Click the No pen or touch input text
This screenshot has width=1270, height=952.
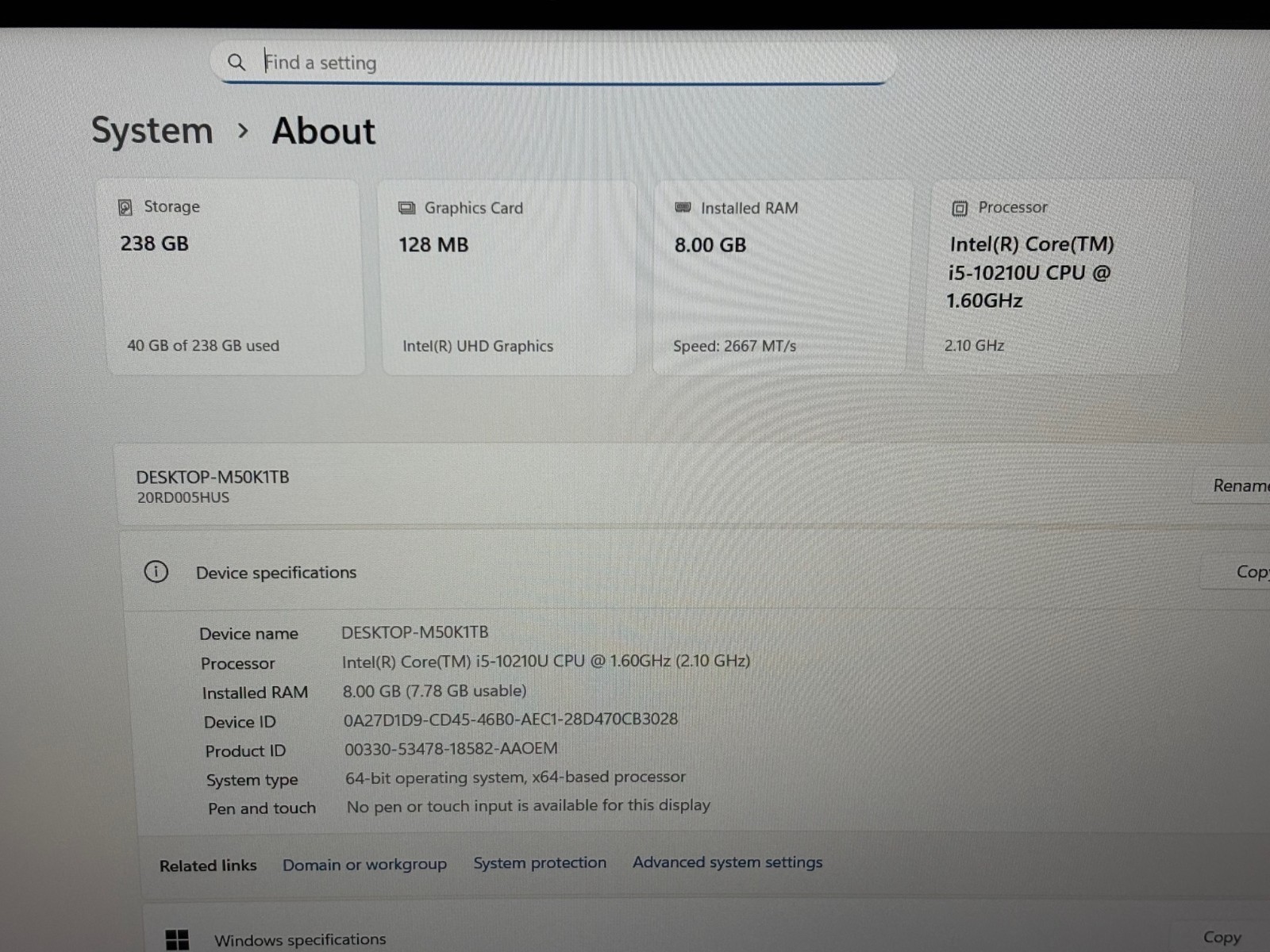(x=529, y=806)
